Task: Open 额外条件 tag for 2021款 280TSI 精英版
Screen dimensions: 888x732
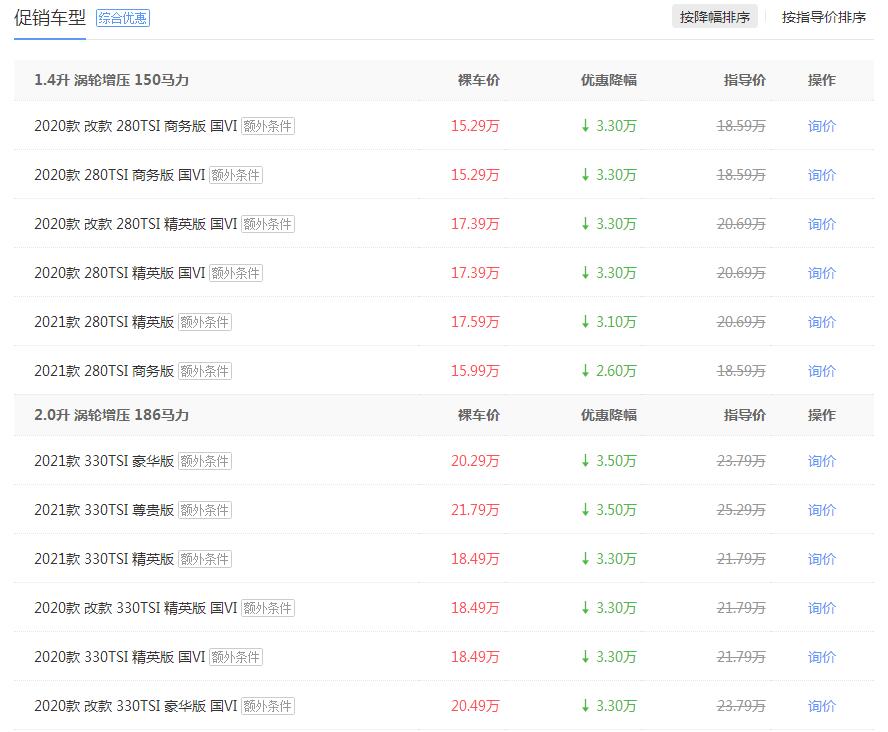Action: click(x=205, y=322)
